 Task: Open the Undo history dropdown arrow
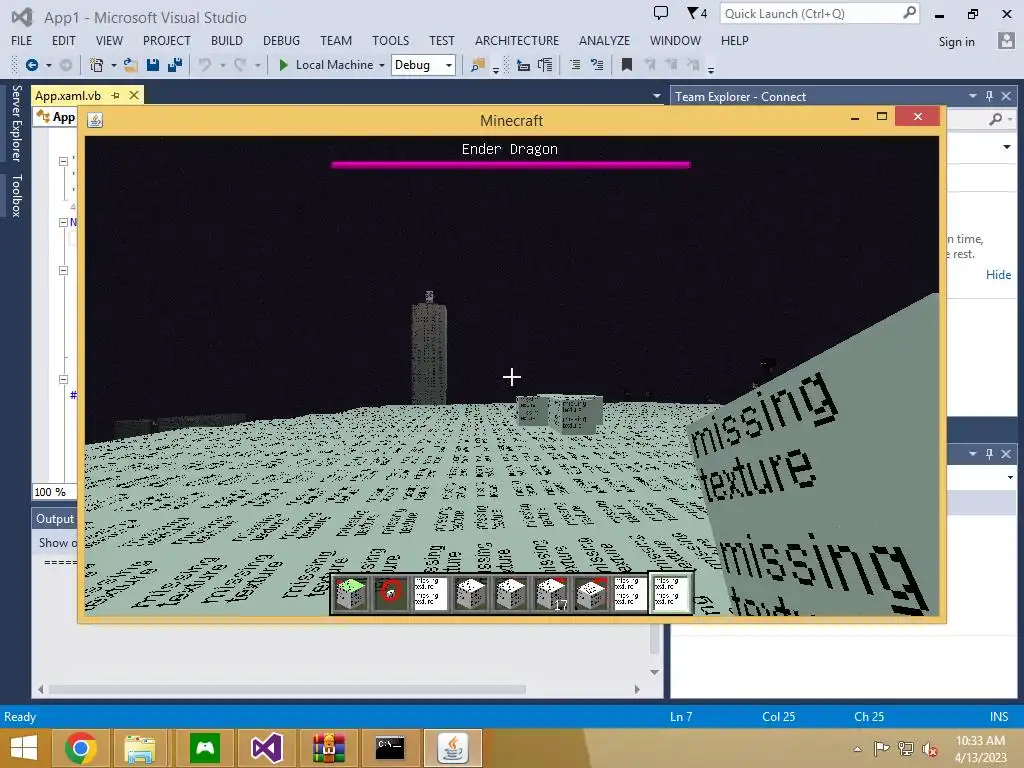[223, 65]
